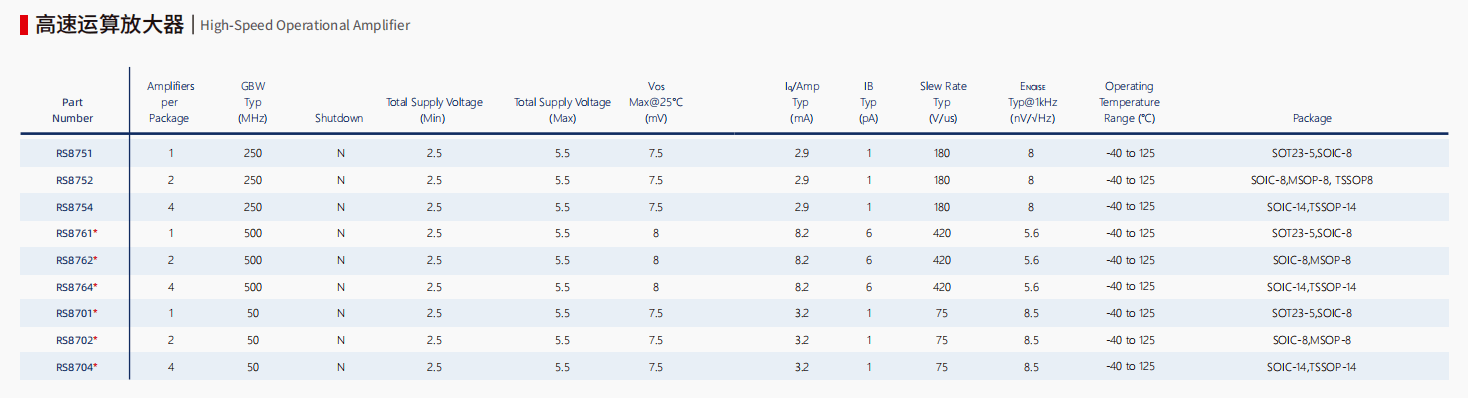Image resolution: width=1468 pixels, height=398 pixels.
Task: Select the RS8702* part number
Action: tap(77, 340)
